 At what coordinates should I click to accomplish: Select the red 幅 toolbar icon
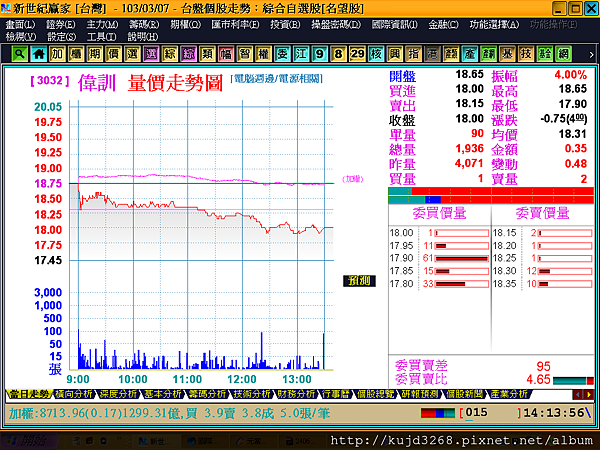point(226,54)
